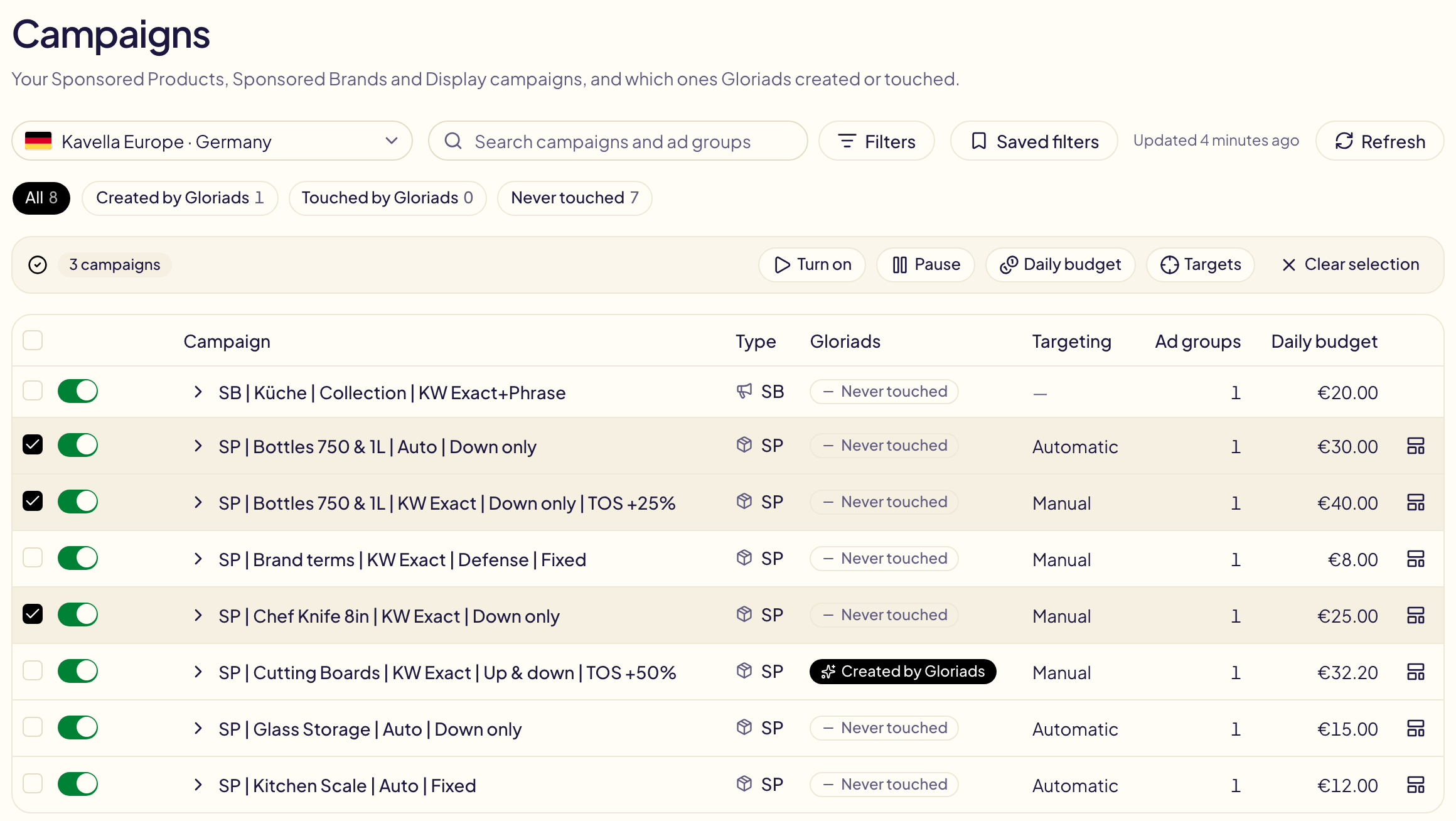Image resolution: width=1456 pixels, height=821 pixels.
Task: Pause the selected campaigns
Action: (926, 265)
